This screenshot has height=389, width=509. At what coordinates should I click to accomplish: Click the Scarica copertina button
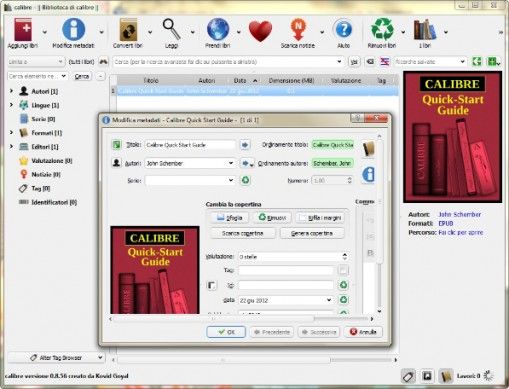click(243, 233)
